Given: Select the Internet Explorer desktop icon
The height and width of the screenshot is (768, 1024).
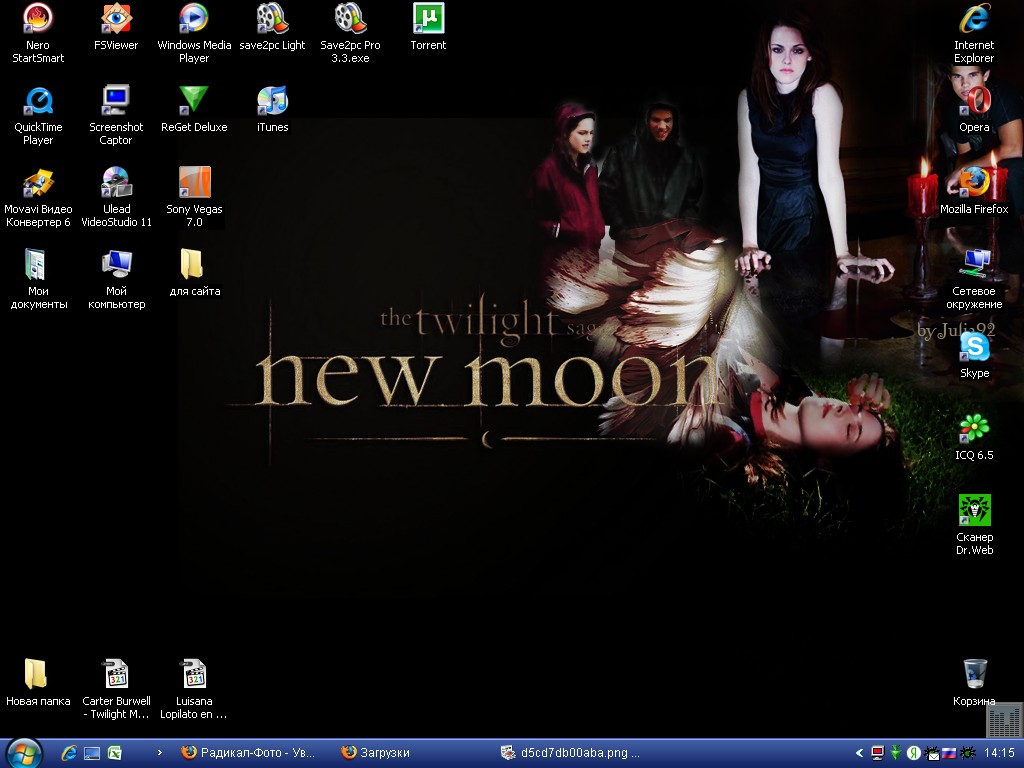Looking at the screenshot, I should coord(974,33).
